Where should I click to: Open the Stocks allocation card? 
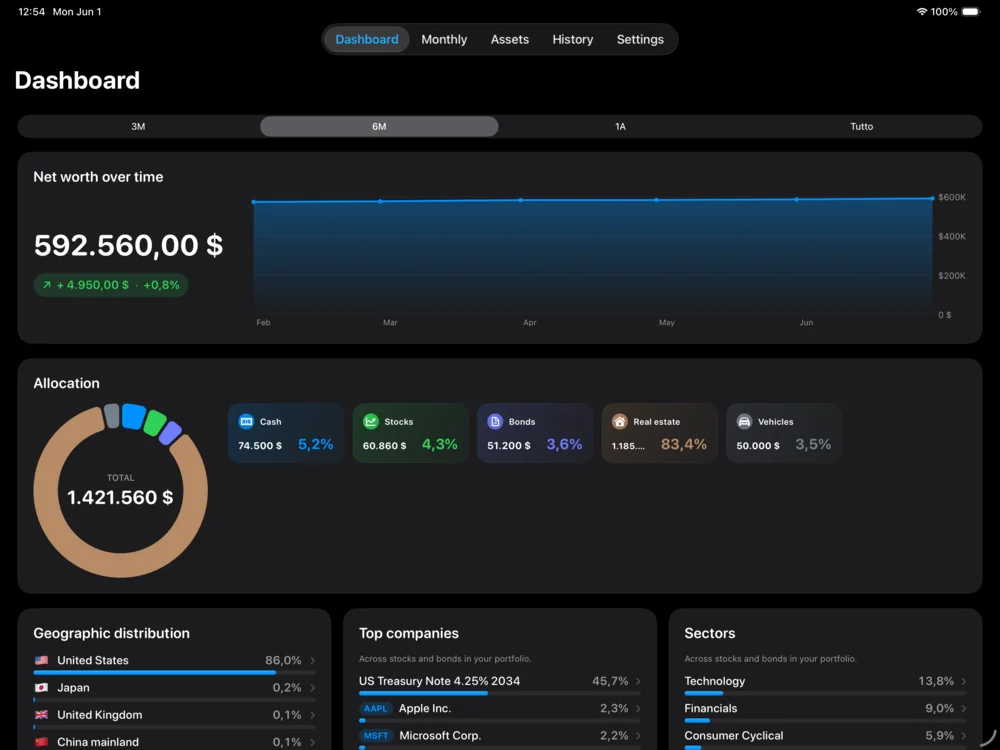(x=410, y=433)
